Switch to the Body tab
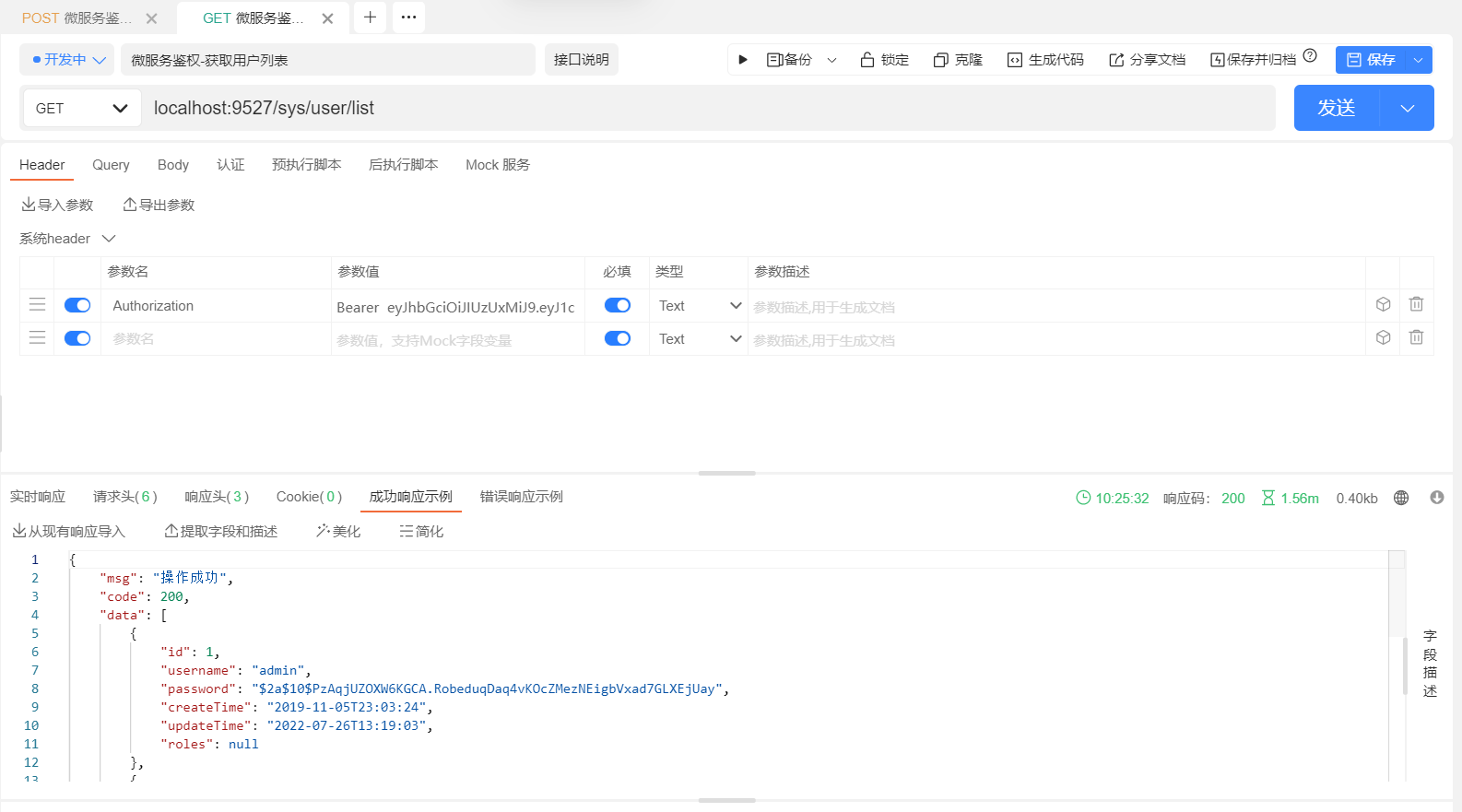The height and width of the screenshot is (812, 1462). (x=173, y=165)
